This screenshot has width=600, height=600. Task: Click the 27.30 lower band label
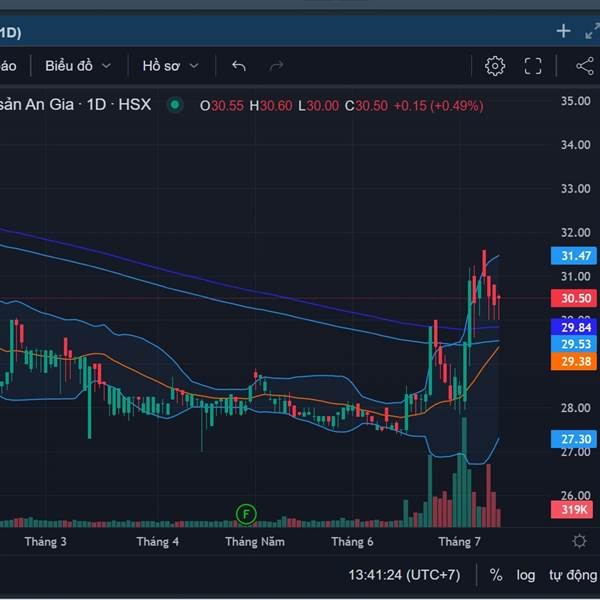coord(574,439)
